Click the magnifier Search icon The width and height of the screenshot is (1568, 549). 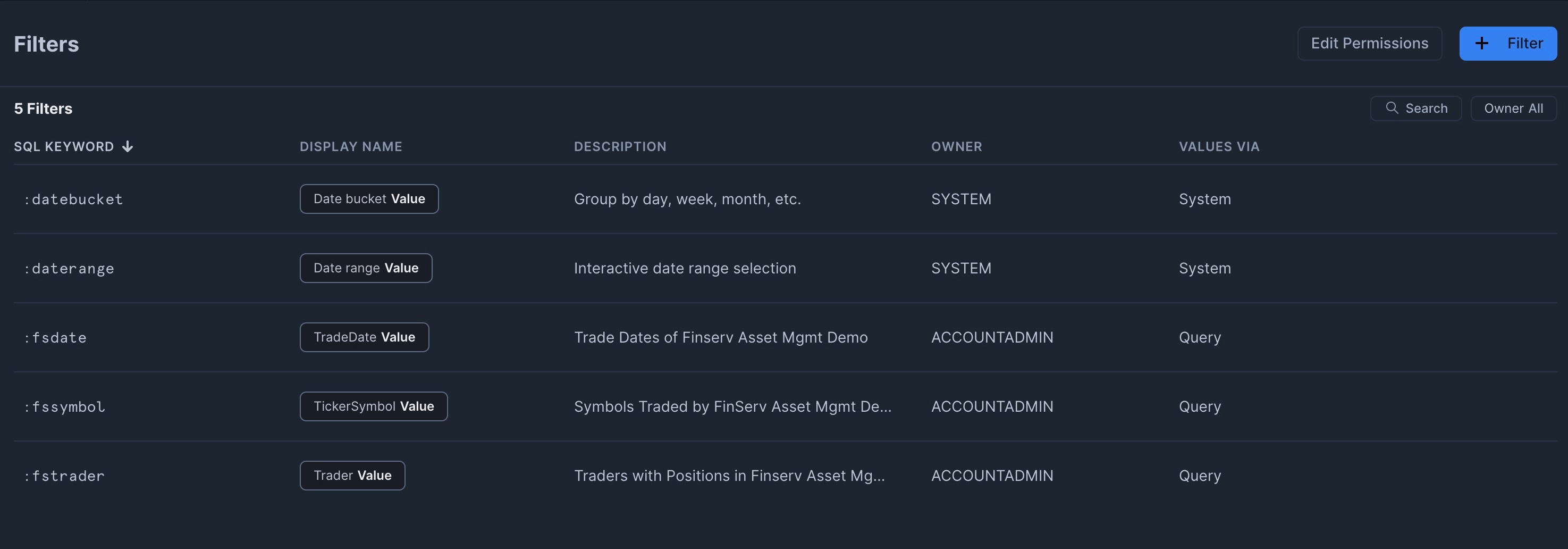coord(1392,108)
